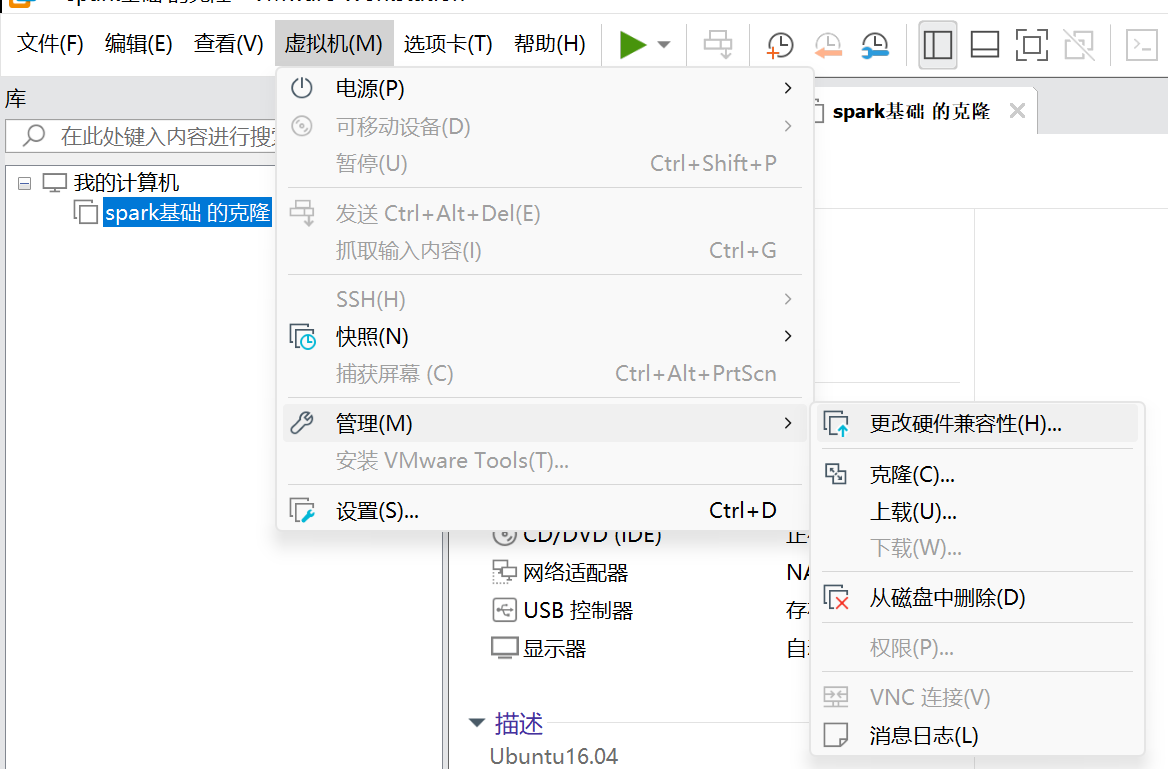Click the snapshot icon next to 快照(N)
1168x769 pixels.
click(x=302, y=337)
